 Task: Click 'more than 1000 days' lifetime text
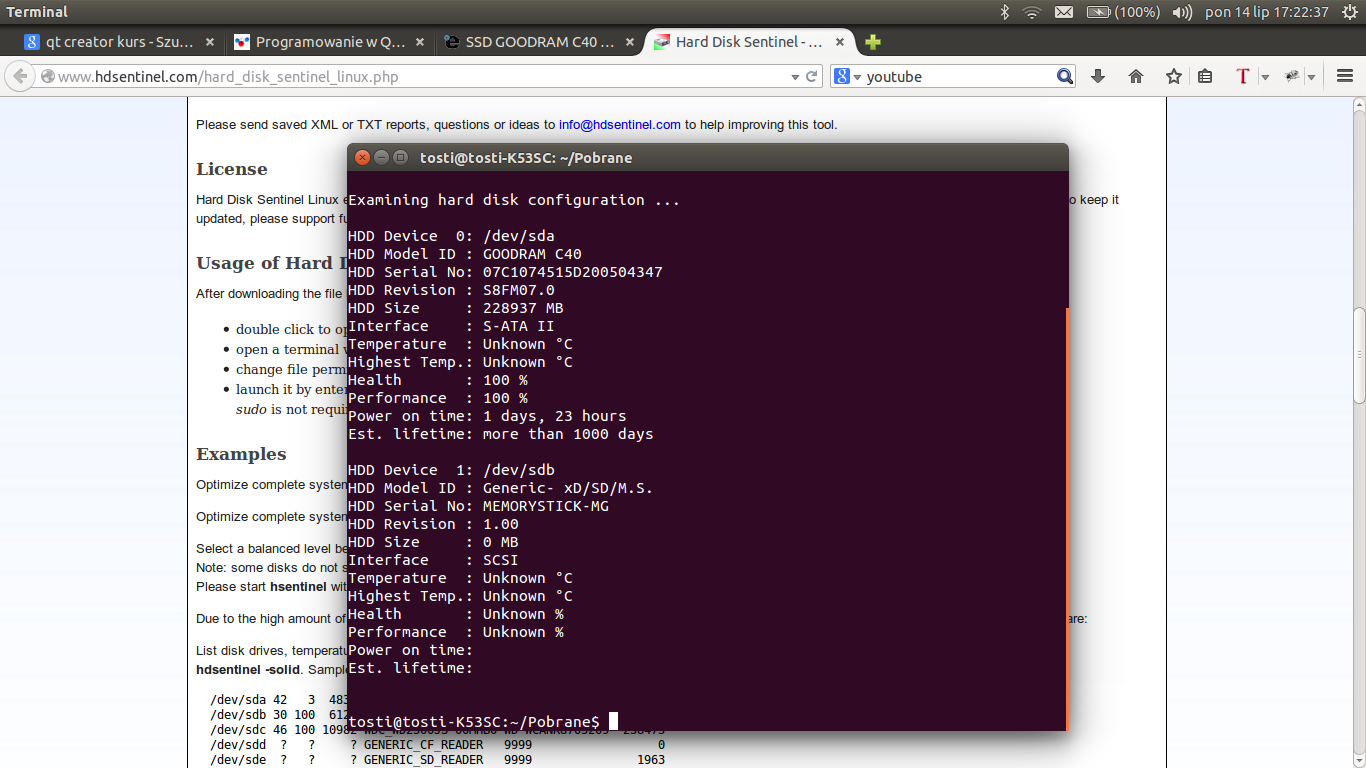click(x=568, y=434)
